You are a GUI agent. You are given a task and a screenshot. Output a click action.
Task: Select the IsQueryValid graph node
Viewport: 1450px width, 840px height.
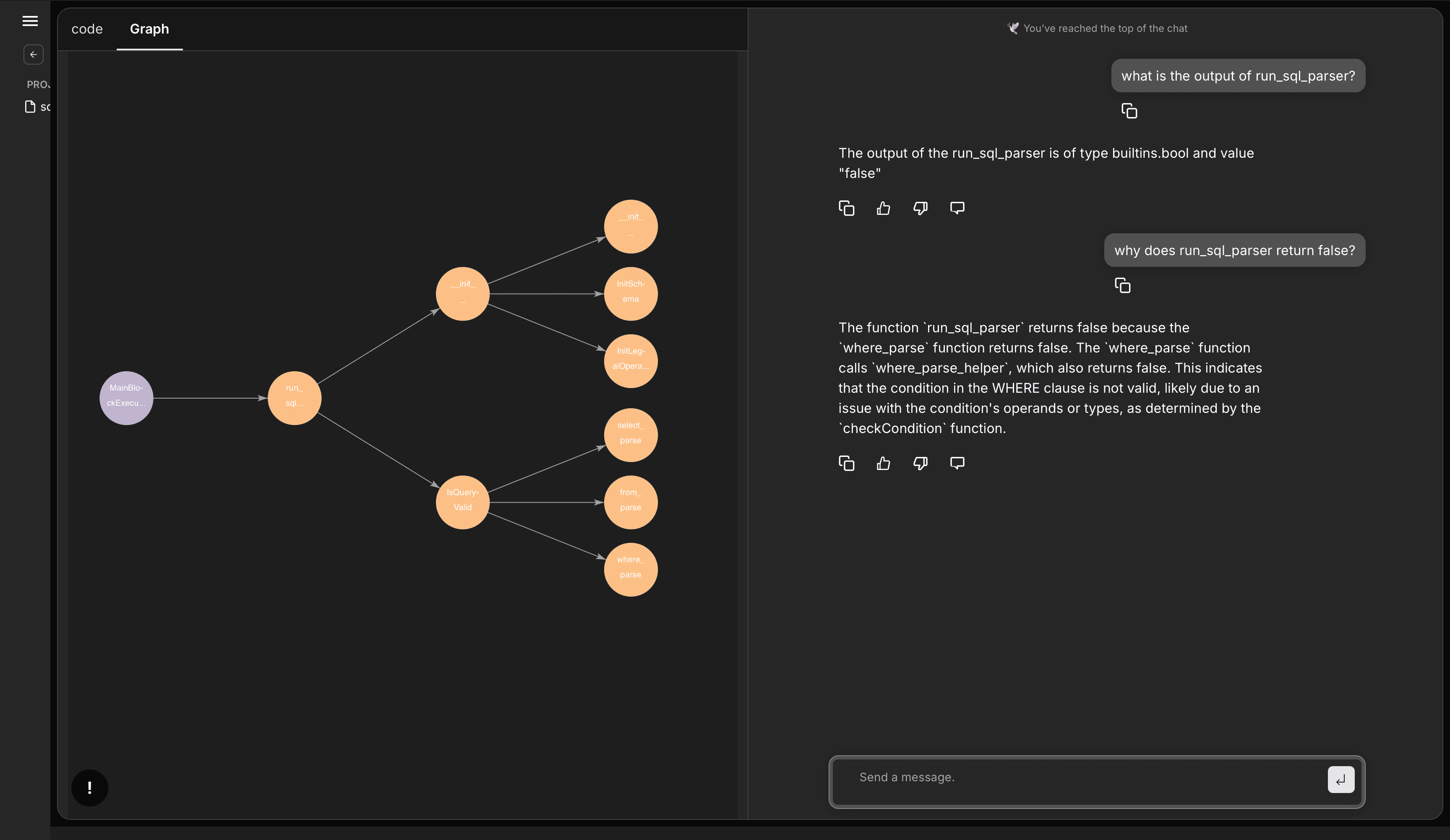click(462, 502)
